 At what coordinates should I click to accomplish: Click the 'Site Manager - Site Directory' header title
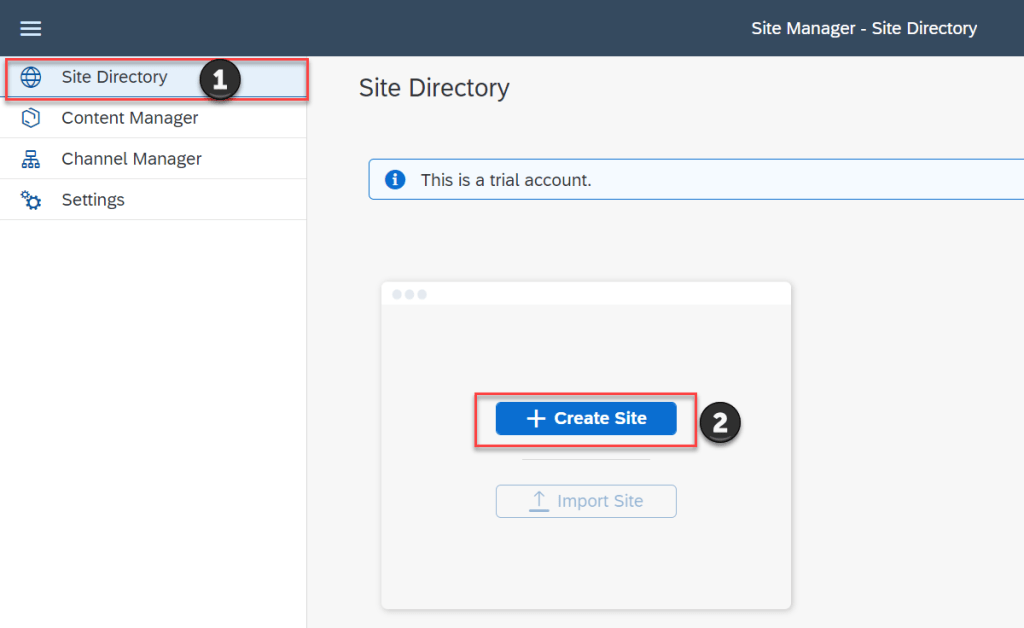(864, 28)
